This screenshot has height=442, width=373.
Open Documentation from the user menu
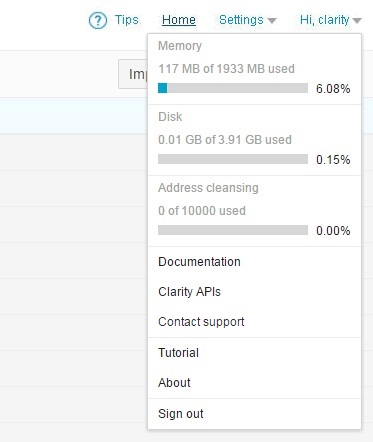tap(199, 262)
